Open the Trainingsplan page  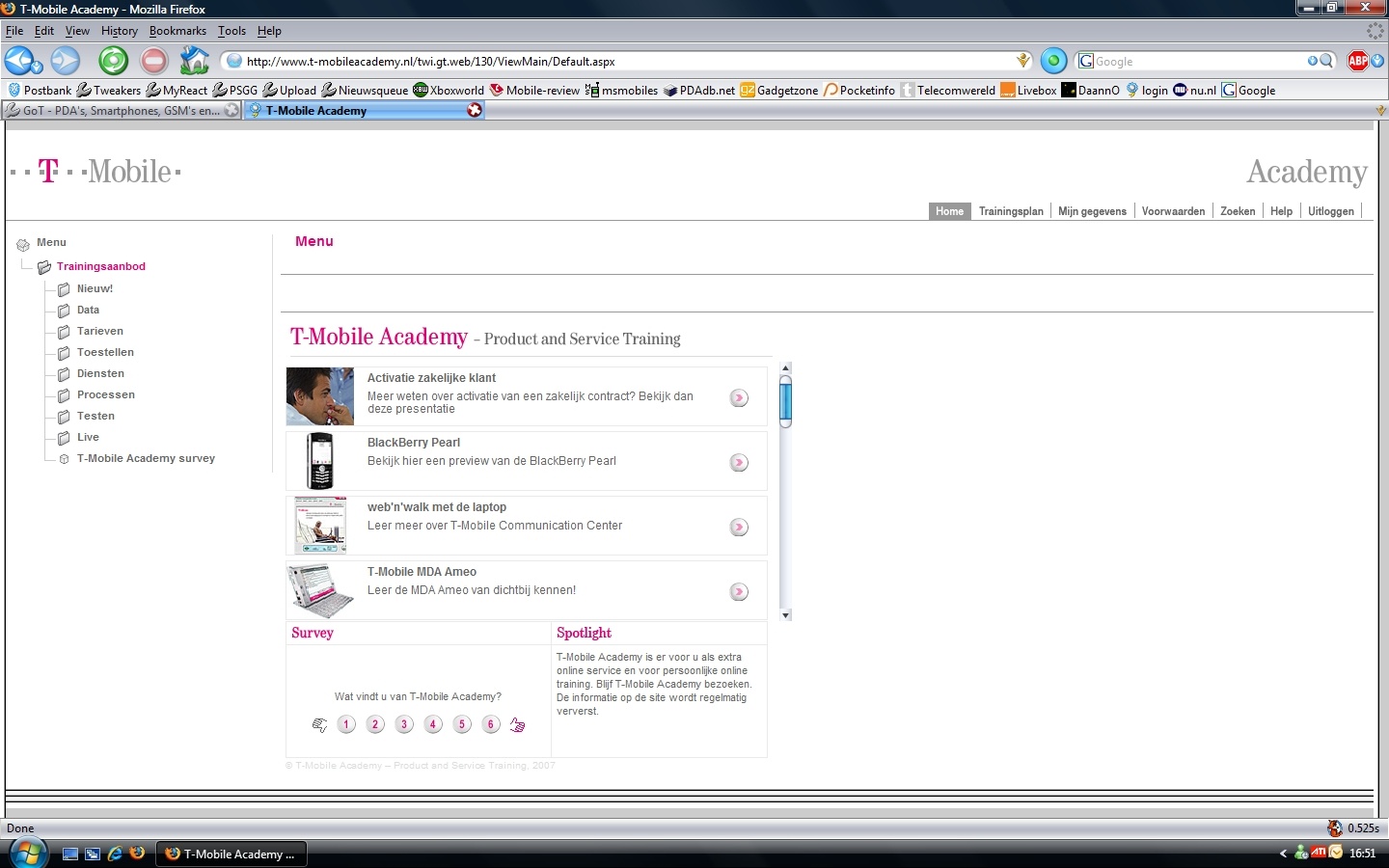pos(1011,211)
